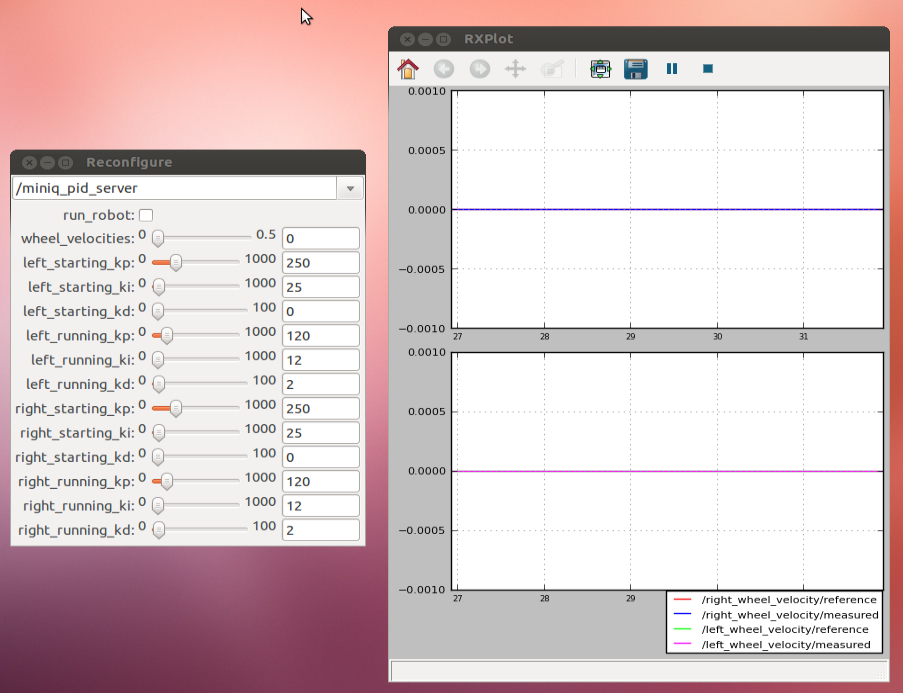Open the /miniq_pid_server dropdown
Viewport: 903px width, 693px height.
pos(350,188)
